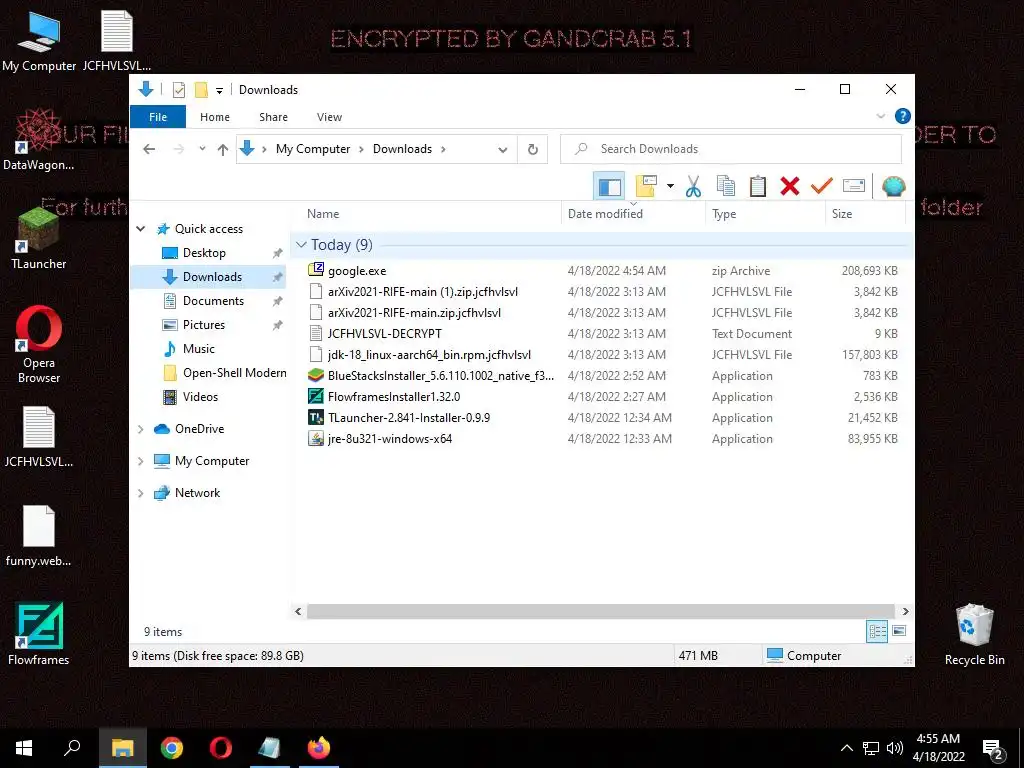Click the orange checkmark Properties icon
Image resolution: width=1024 pixels, height=768 pixels.
pos(822,187)
